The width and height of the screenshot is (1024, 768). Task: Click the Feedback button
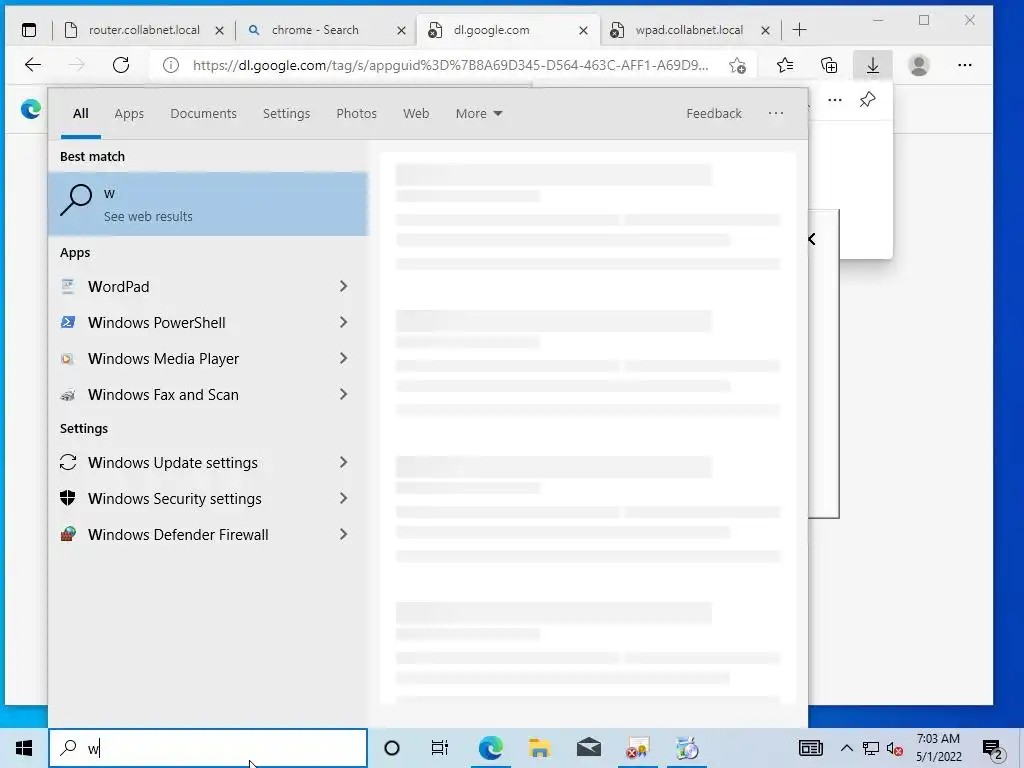click(x=713, y=114)
